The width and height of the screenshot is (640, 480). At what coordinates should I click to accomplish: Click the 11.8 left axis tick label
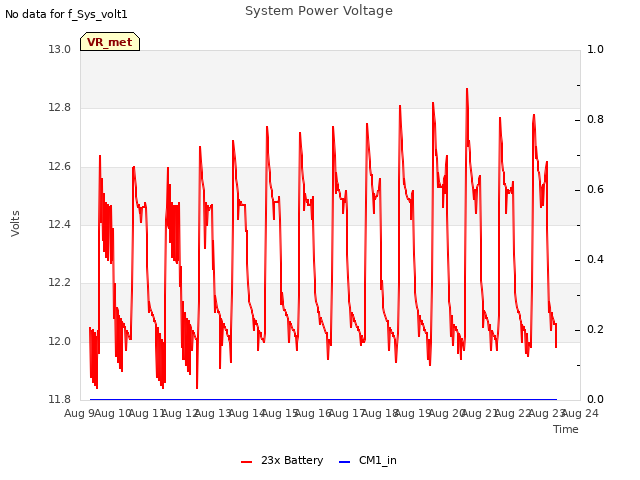pyautogui.click(x=59, y=399)
